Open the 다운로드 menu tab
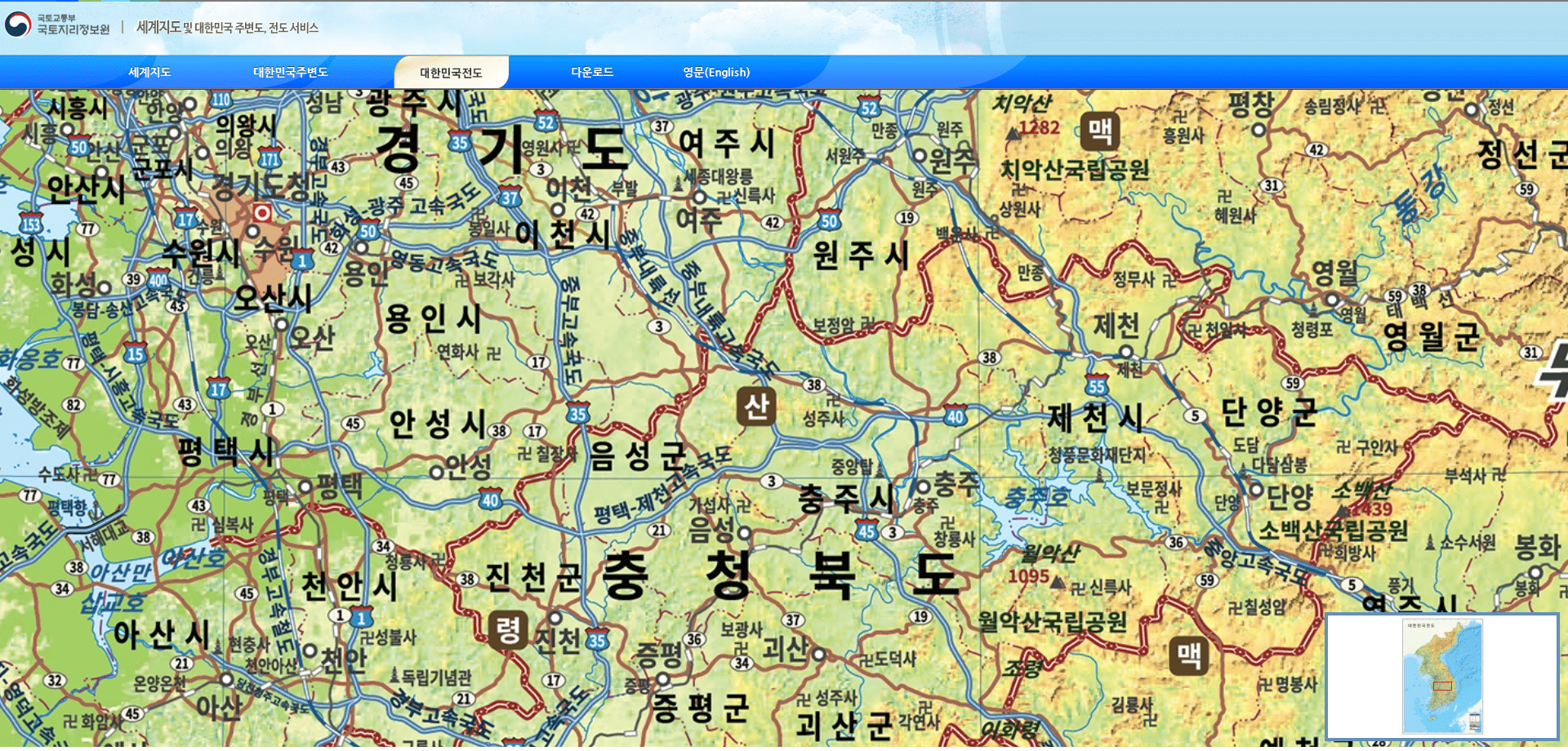This screenshot has height=751, width=1568. click(x=592, y=72)
